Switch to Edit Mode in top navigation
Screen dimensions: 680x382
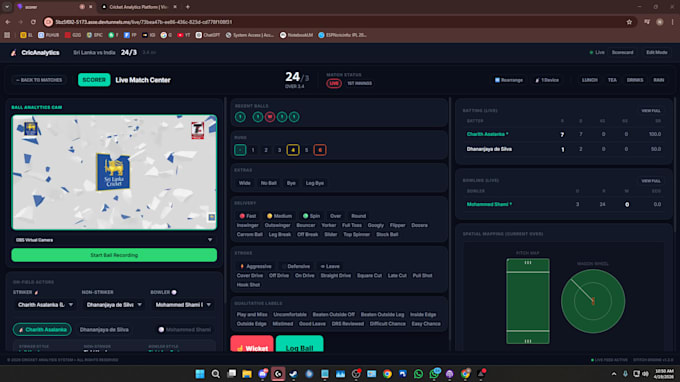tap(657, 52)
